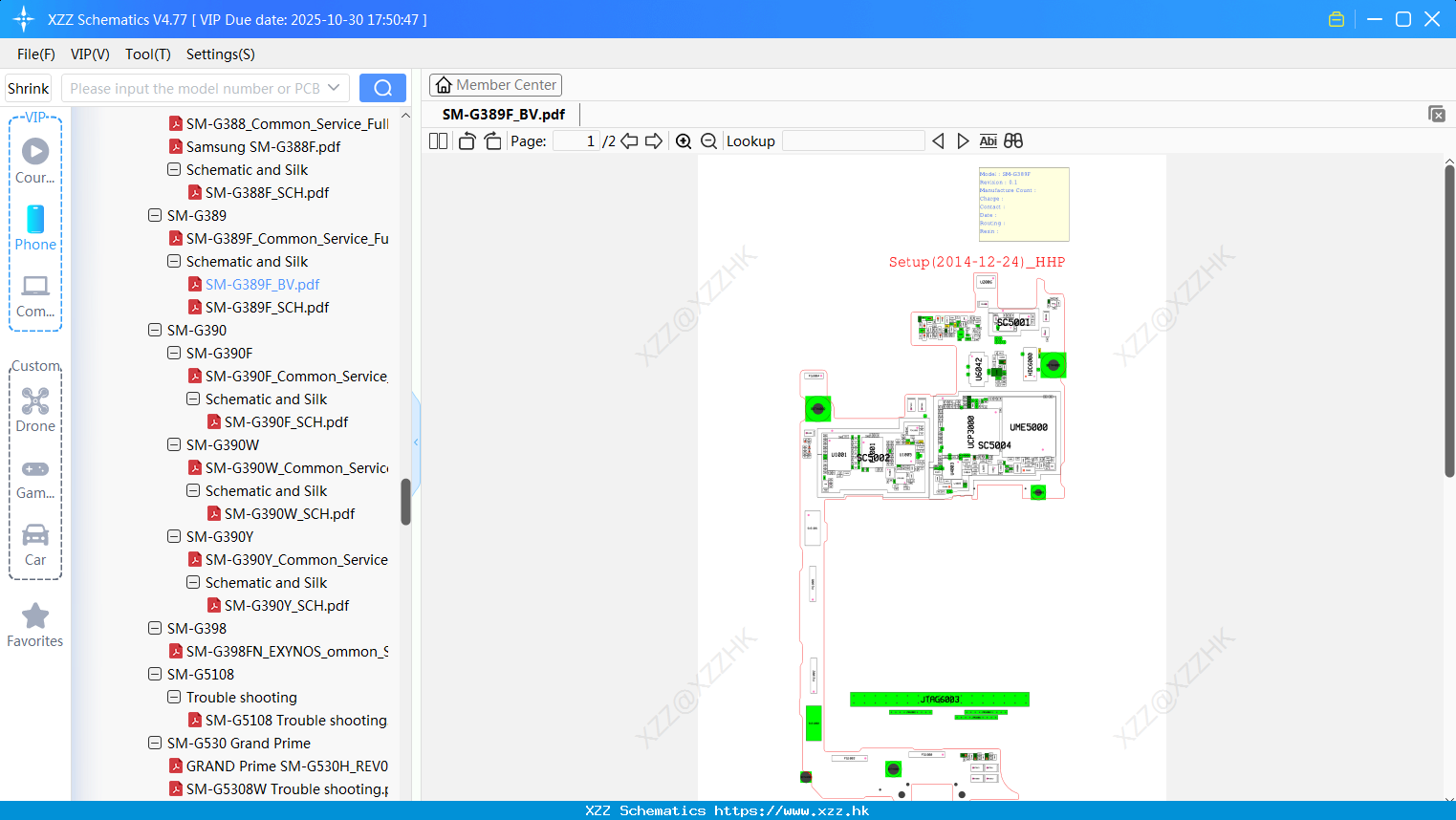This screenshot has width=1456, height=820.
Task: Collapse the SM-G530 Grand Prime node
Action: [155, 743]
